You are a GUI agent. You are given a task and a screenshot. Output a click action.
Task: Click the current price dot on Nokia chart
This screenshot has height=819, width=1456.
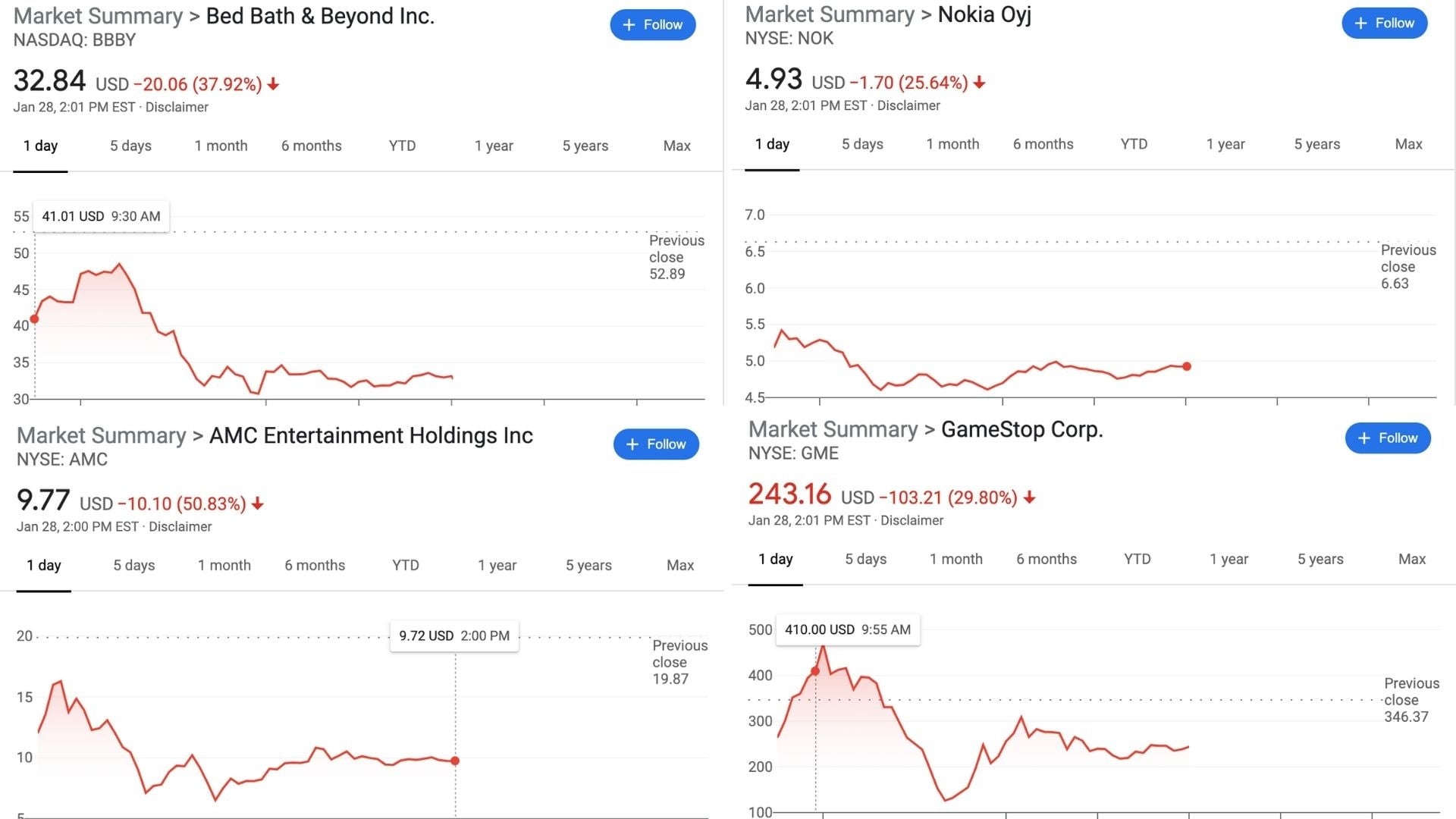tap(1187, 366)
